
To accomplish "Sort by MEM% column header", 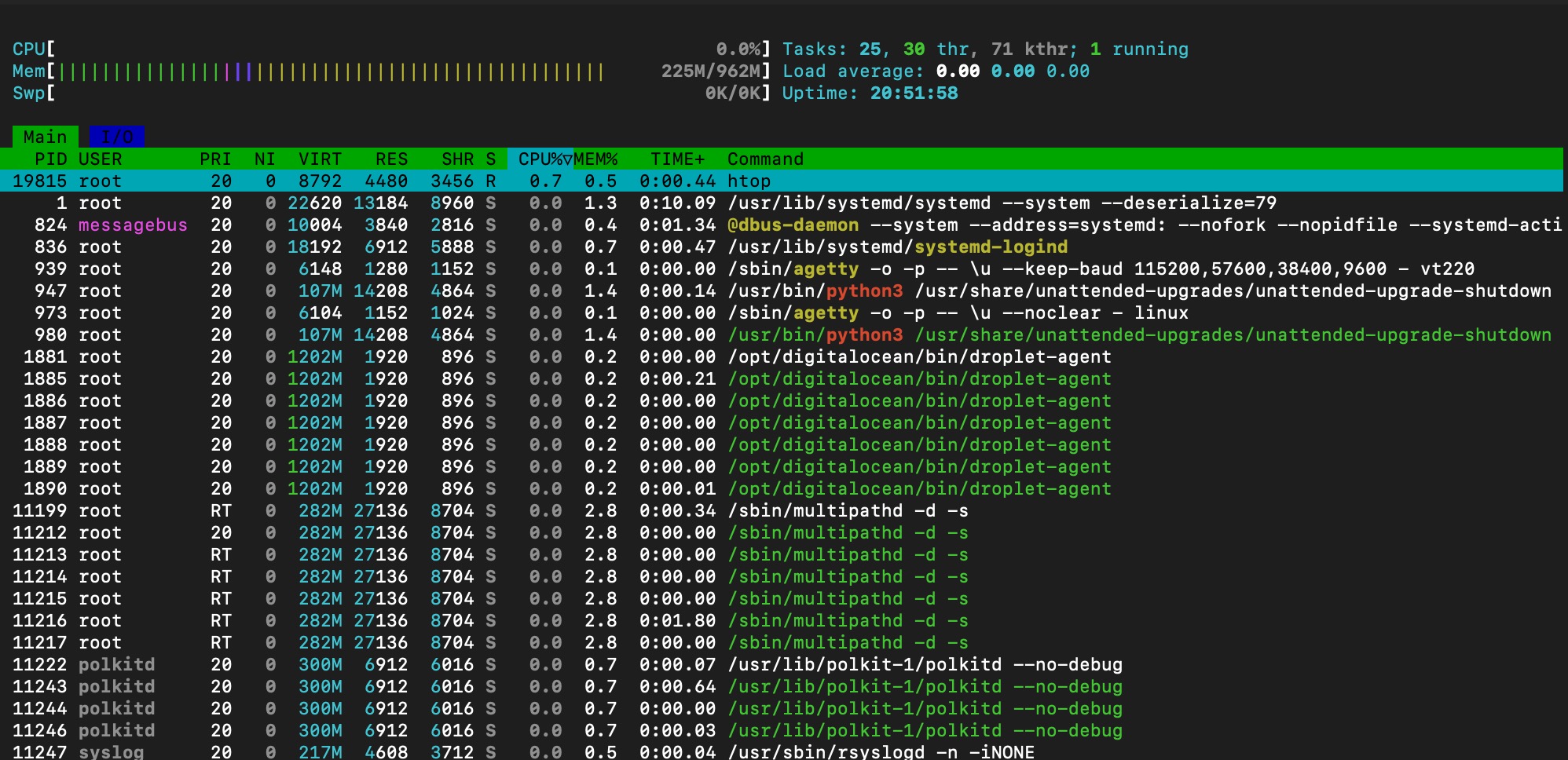I will pyautogui.click(x=595, y=159).
